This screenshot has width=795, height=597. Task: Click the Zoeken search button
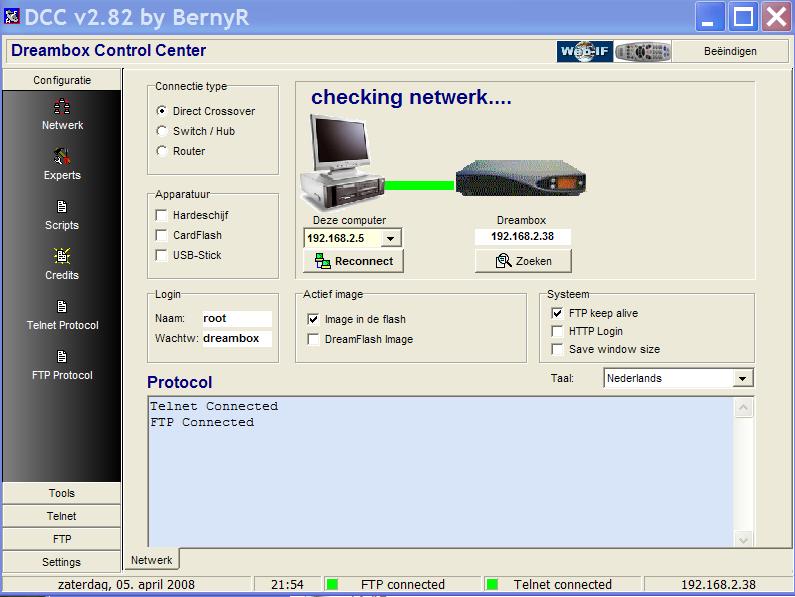pyautogui.click(x=523, y=261)
